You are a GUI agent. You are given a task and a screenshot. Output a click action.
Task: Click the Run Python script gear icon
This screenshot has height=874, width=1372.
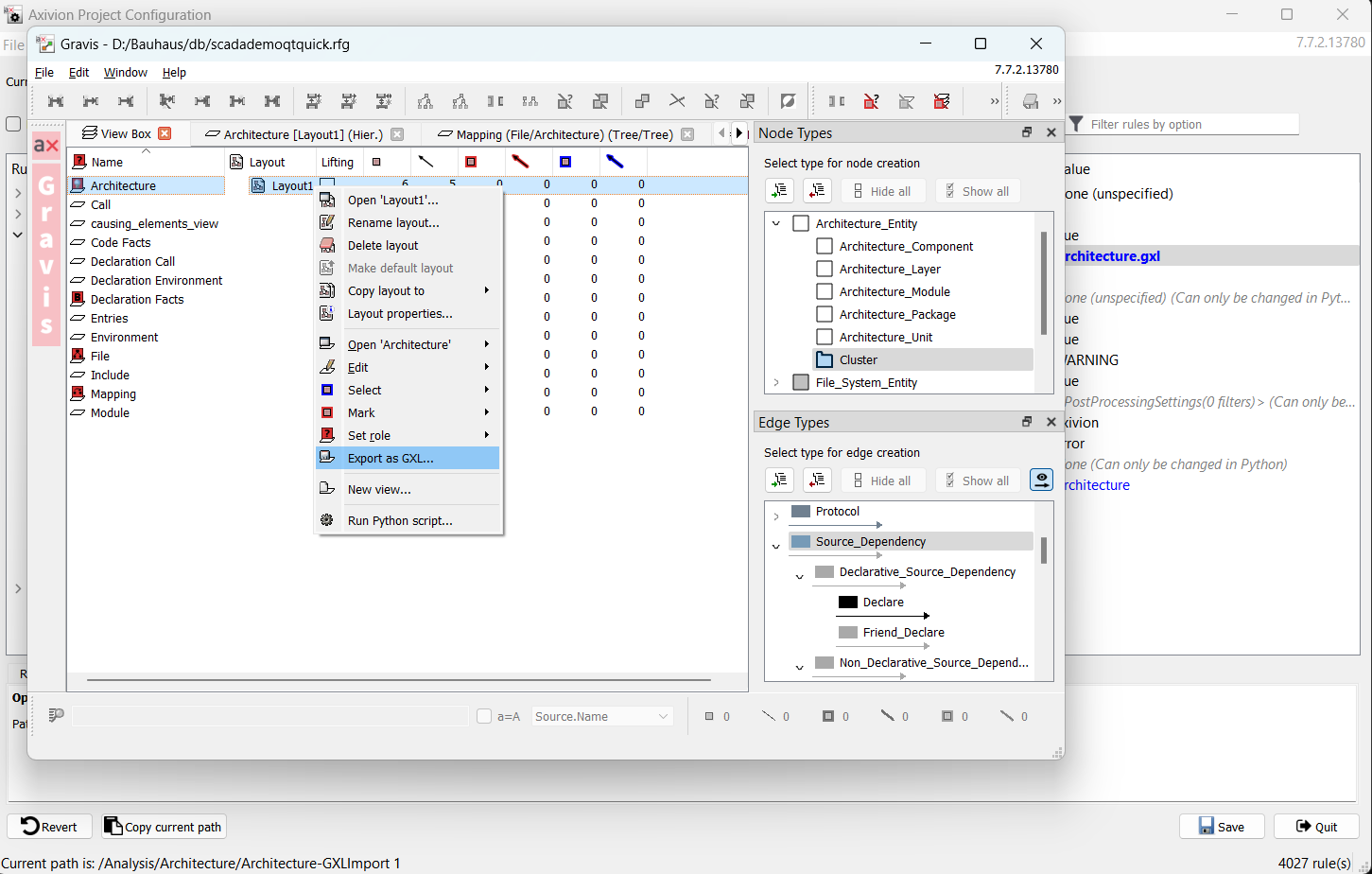[x=327, y=520]
